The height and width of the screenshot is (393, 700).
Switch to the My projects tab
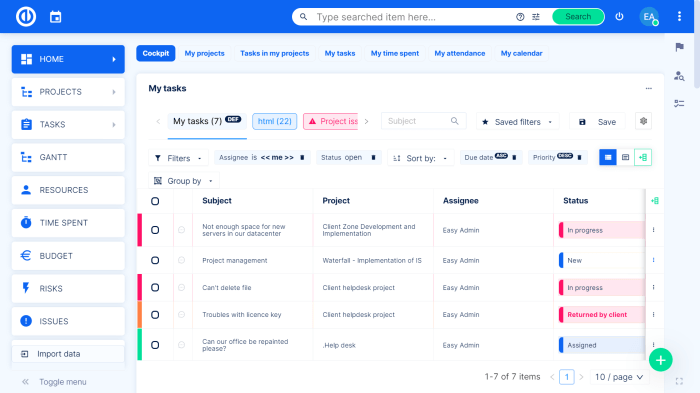coord(204,53)
